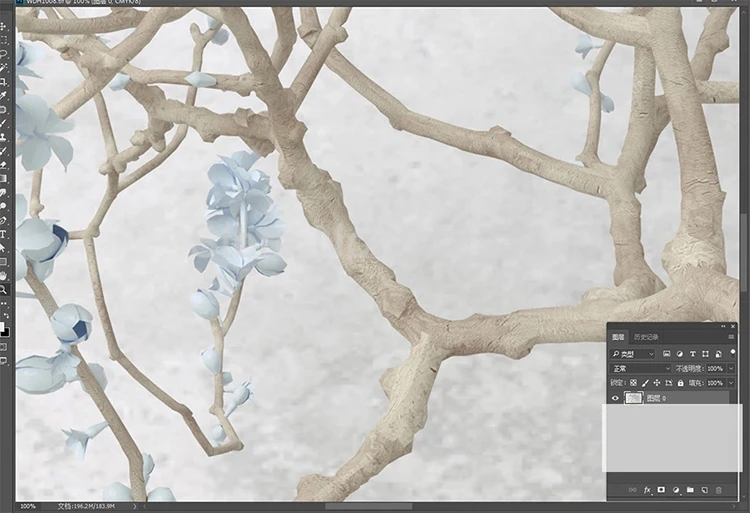Open the background color picker
The height and width of the screenshot is (523, 750).
point(7,333)
